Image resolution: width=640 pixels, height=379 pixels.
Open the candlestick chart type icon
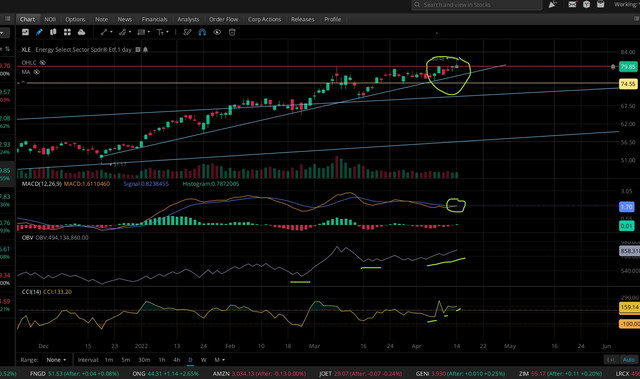(53, 32)
